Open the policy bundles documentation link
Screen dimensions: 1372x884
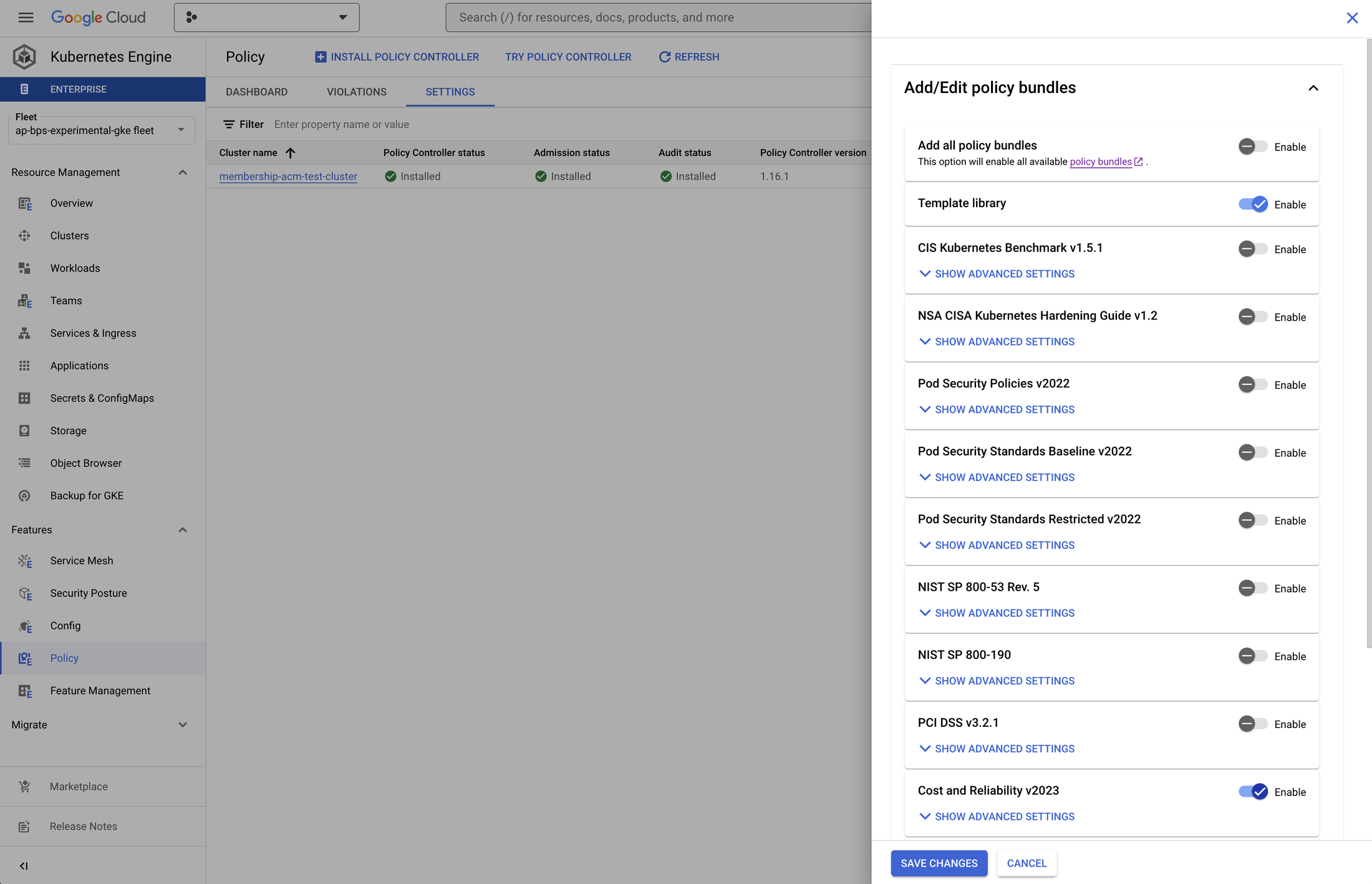click(x=1106, y=162)
